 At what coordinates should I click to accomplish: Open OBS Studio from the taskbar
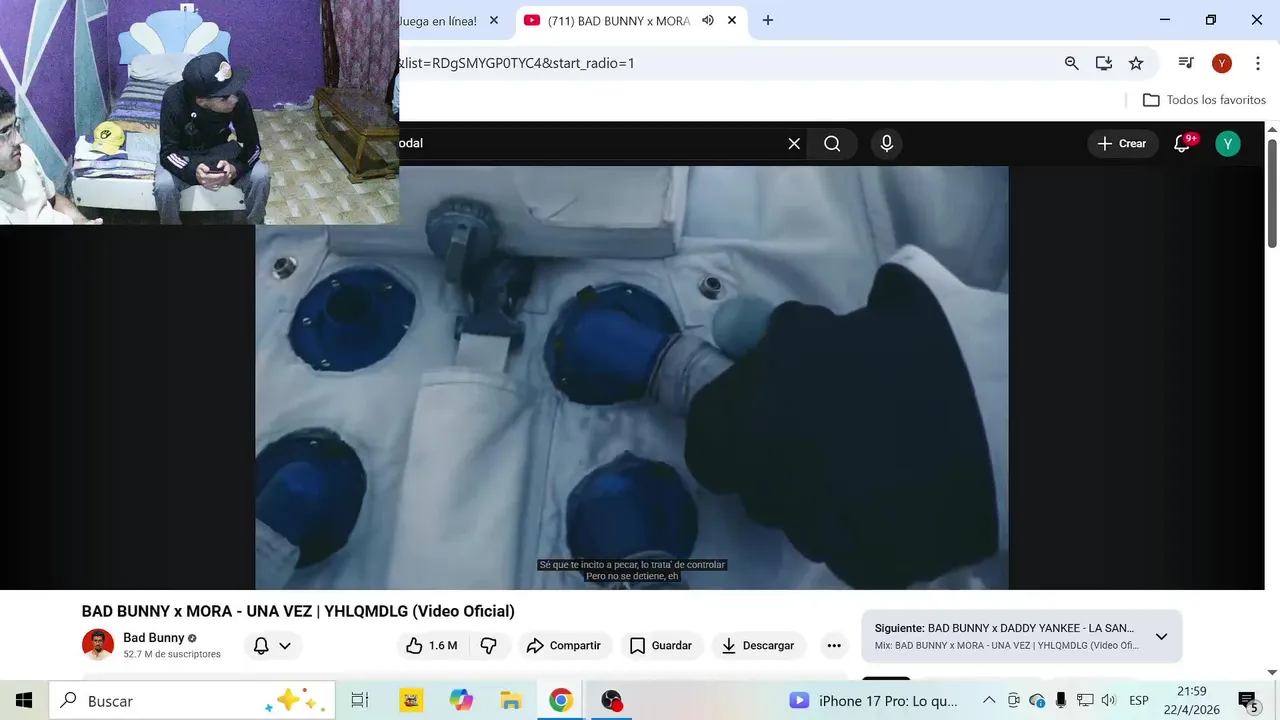coord(611,700)
